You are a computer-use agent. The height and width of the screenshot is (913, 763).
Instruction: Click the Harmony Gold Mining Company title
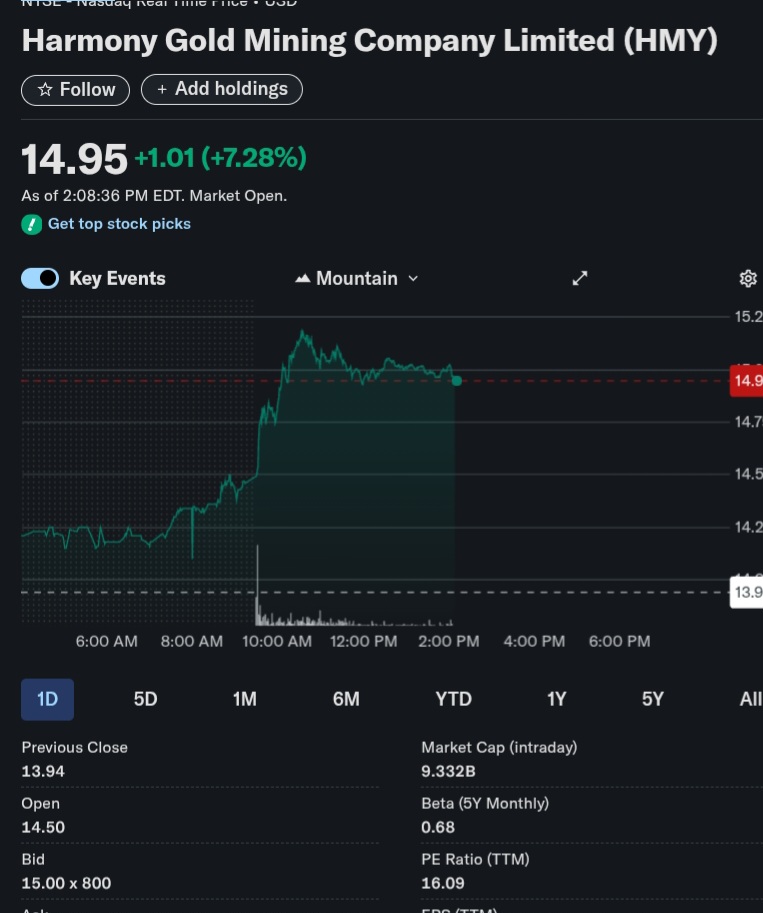[x=369, y=41]
